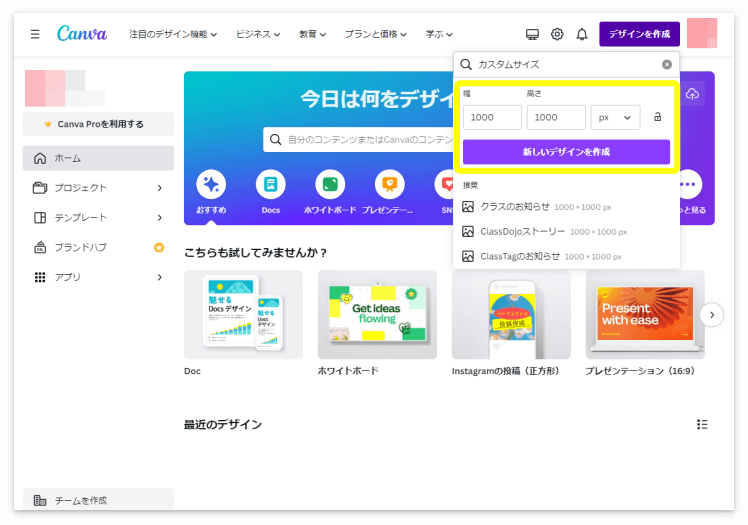Select クラスのお知らせ suggestion
The height and width of the screenshot is (525, 748).
click(566, 206)
